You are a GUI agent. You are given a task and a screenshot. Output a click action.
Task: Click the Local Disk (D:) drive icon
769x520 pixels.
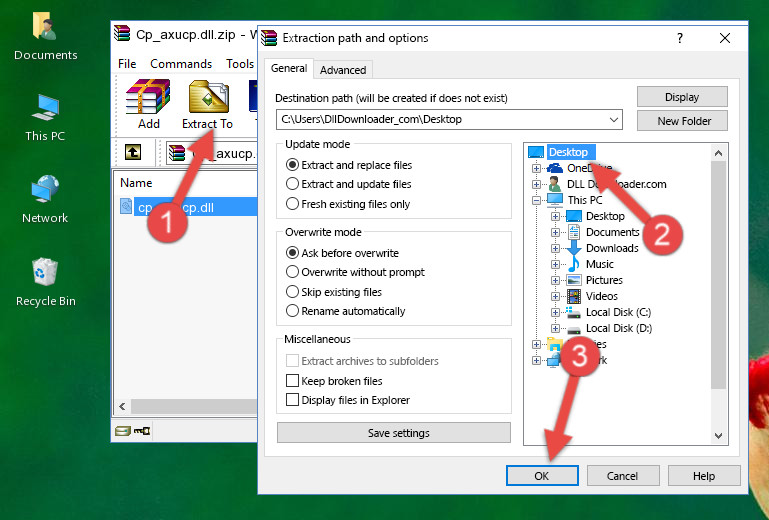(574, 329)
